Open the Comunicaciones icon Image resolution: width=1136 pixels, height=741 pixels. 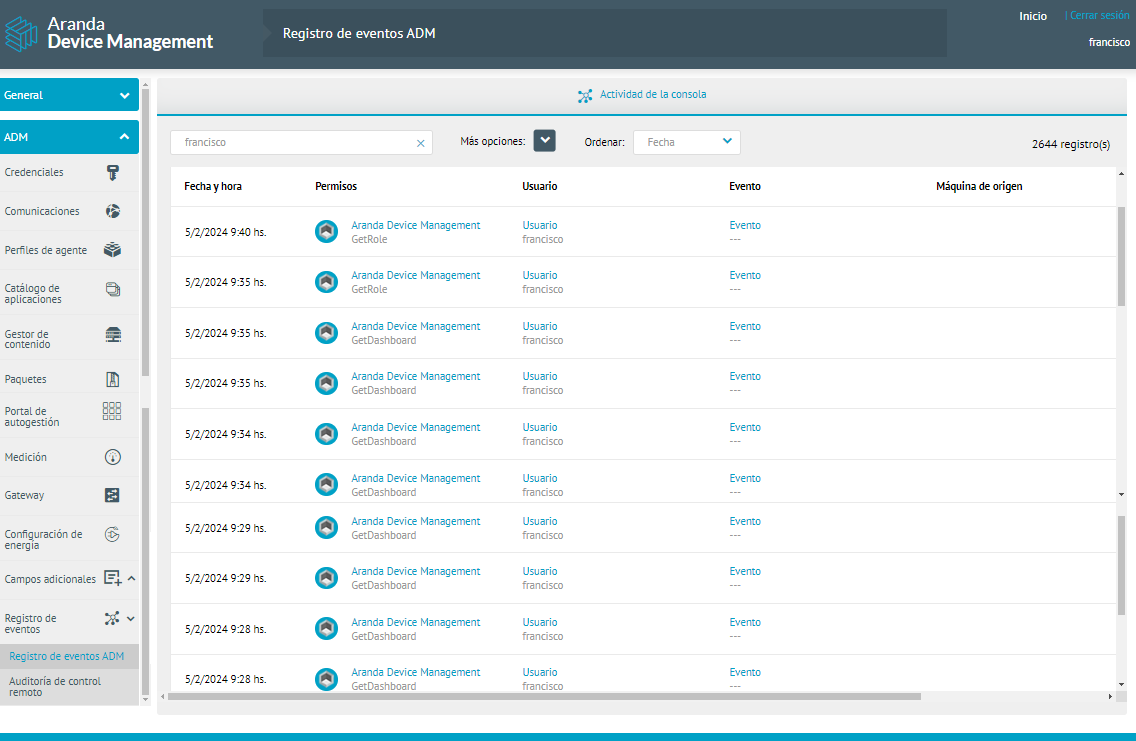[x=112, y=211]
